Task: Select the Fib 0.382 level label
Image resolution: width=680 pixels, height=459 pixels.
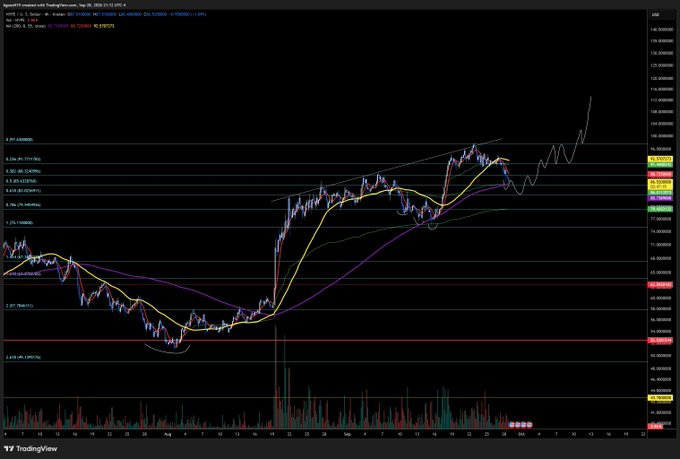Action: (x=23, y=171)
